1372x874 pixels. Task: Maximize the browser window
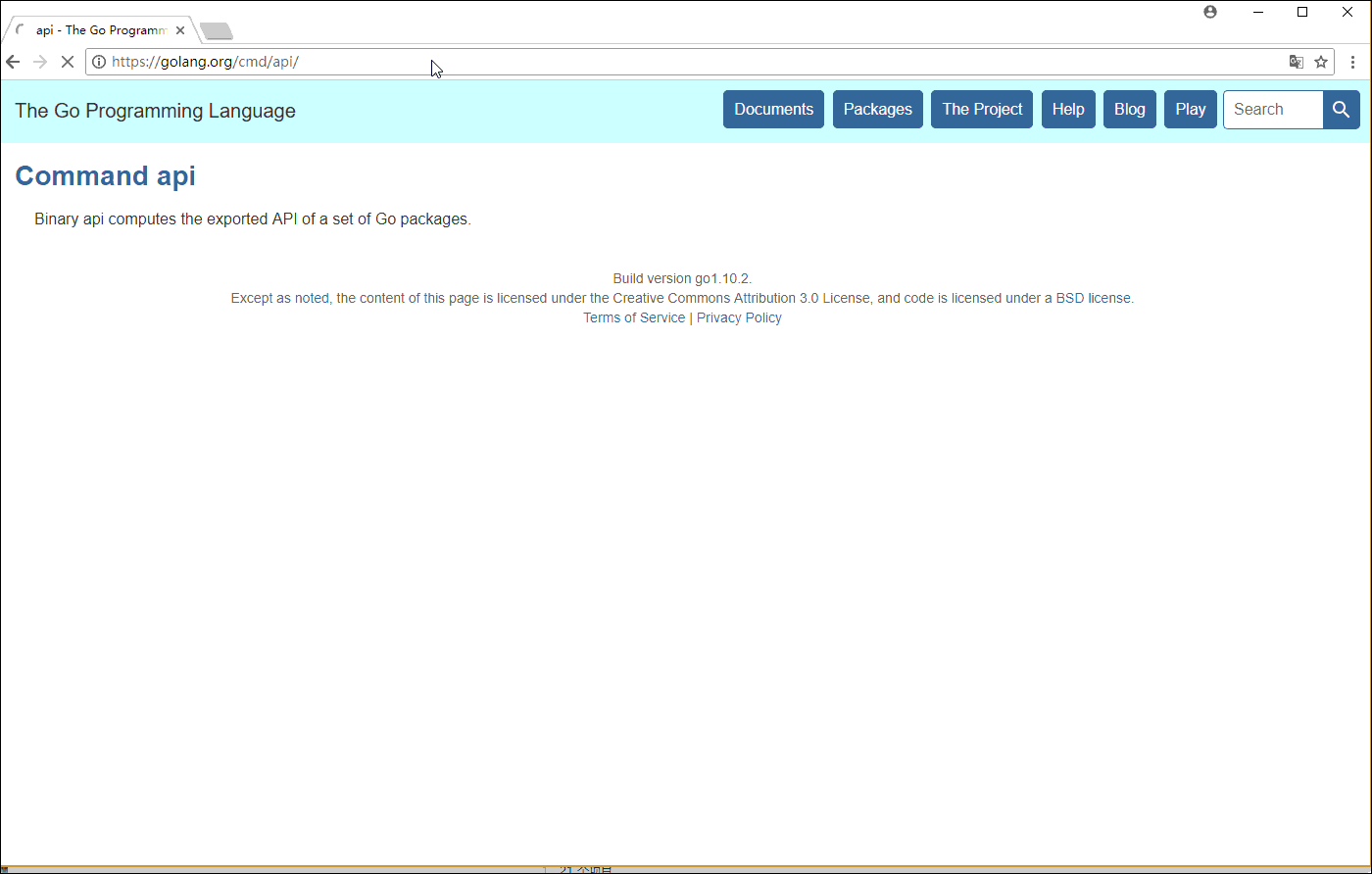click(1302, 12)
